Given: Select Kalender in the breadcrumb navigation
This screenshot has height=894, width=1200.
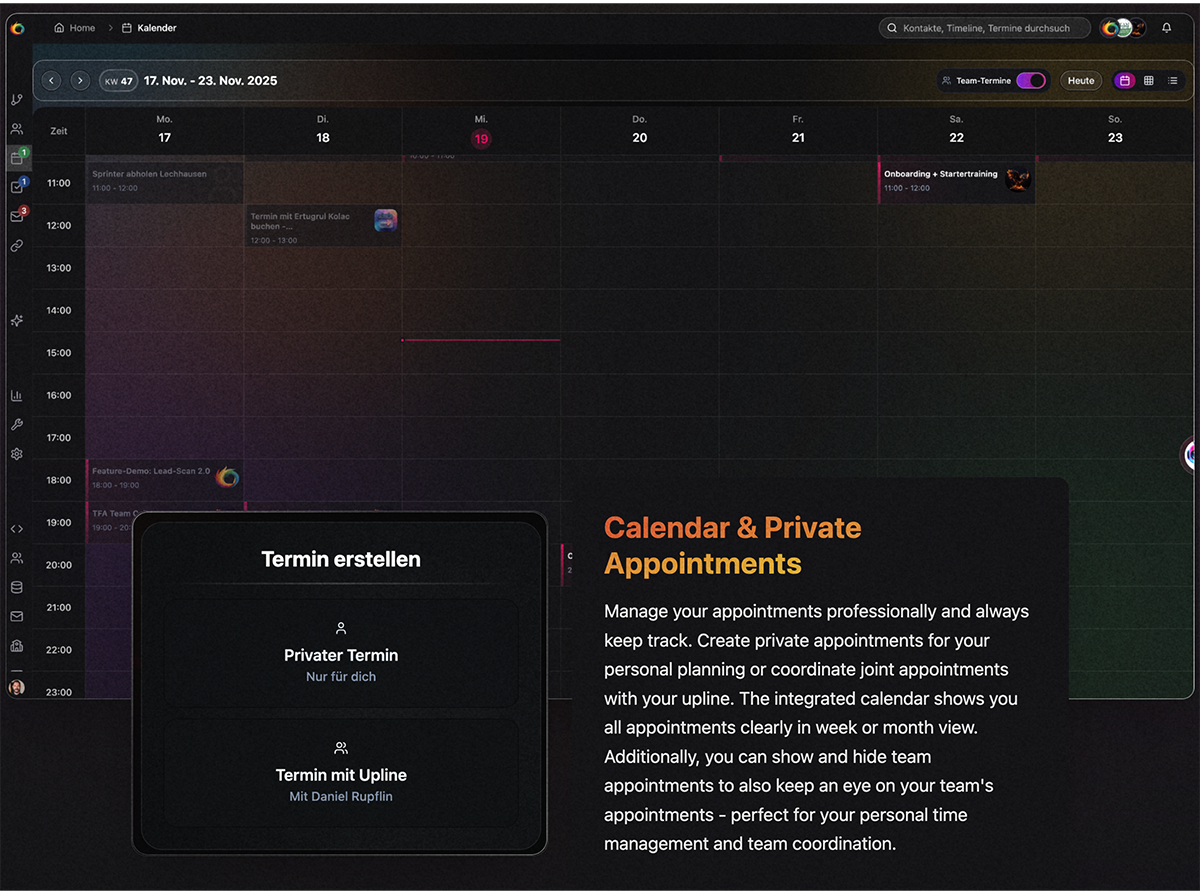Looking at the screenshot, I should 150,28.
